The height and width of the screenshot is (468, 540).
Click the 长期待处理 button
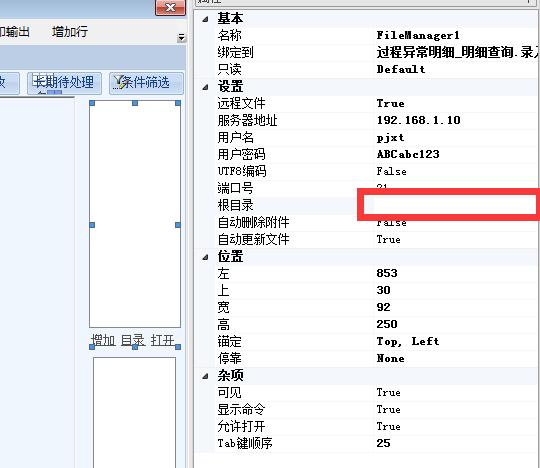64,83
